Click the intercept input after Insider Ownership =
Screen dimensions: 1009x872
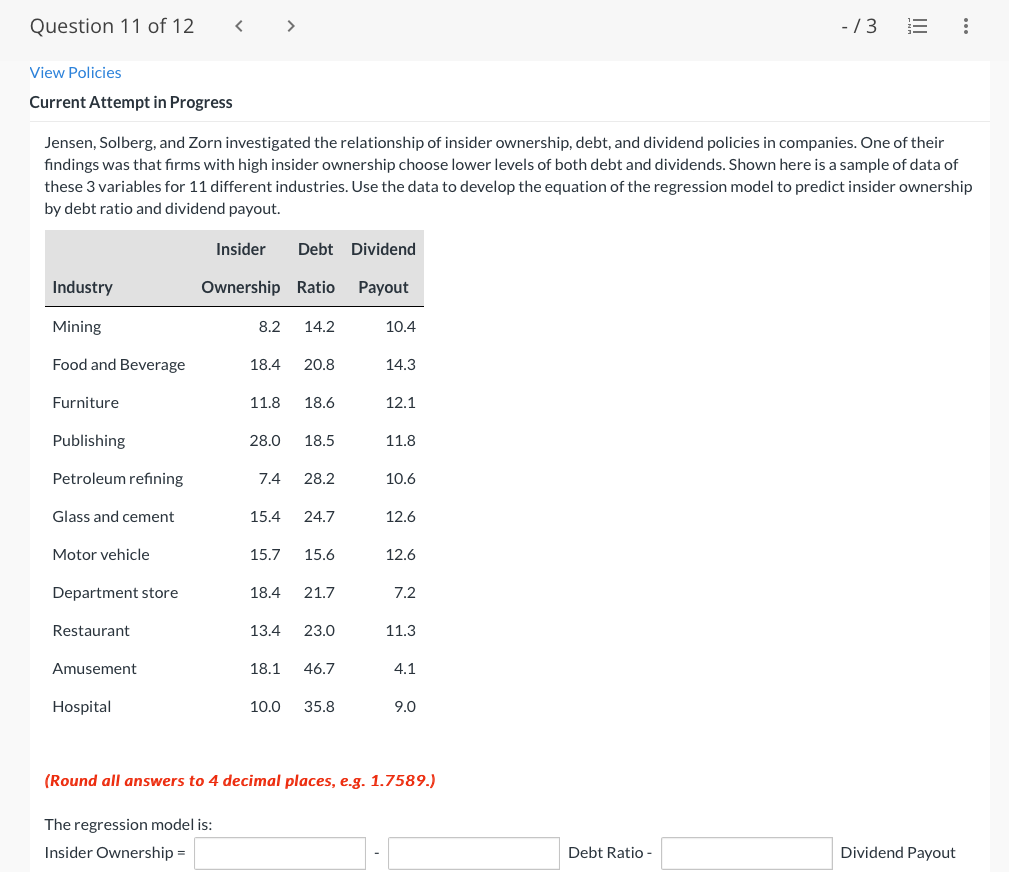(x=280, y=853)
